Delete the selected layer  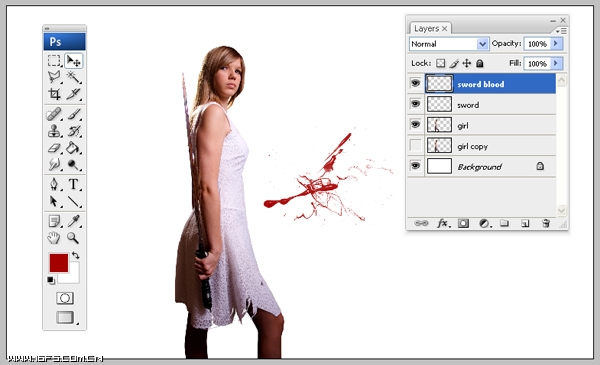click(546, 223)
